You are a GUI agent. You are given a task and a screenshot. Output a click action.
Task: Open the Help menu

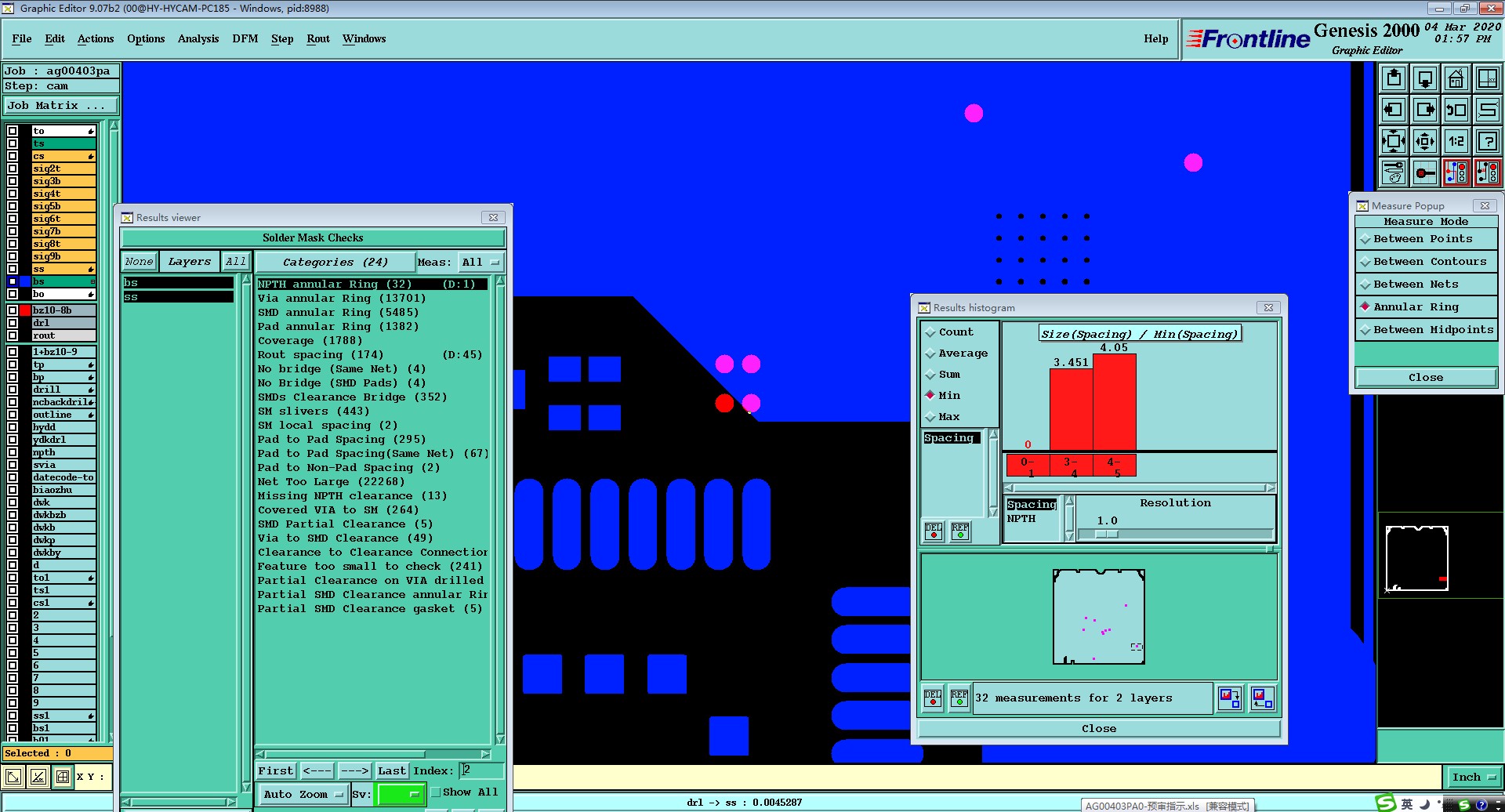point(1155,38)
